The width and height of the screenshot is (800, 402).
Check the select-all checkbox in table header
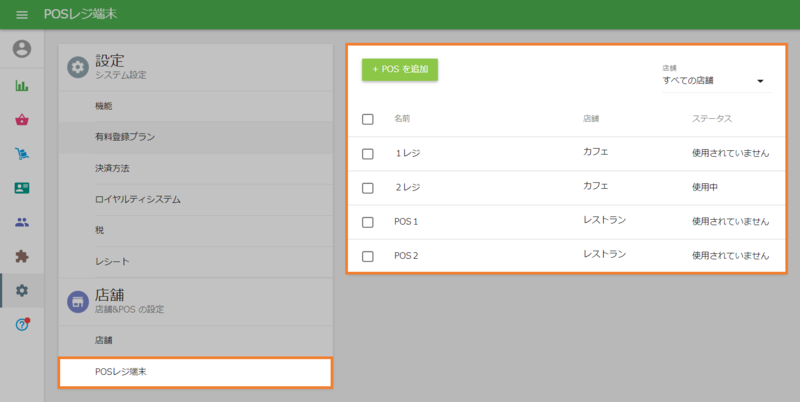[368, 119]
